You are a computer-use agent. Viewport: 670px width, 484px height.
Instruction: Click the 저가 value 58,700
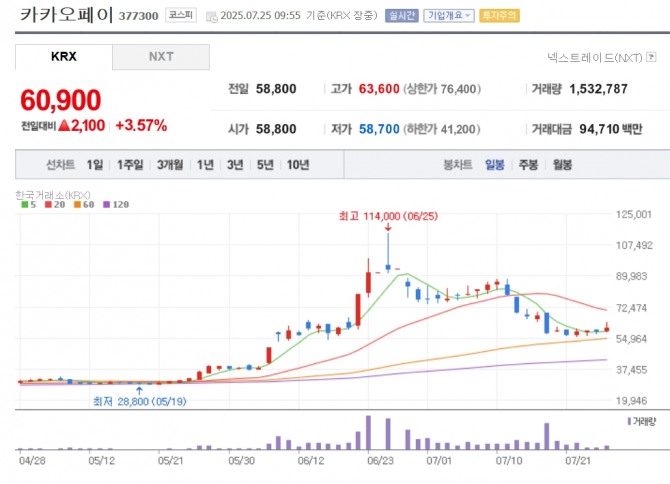pos(379,129)
